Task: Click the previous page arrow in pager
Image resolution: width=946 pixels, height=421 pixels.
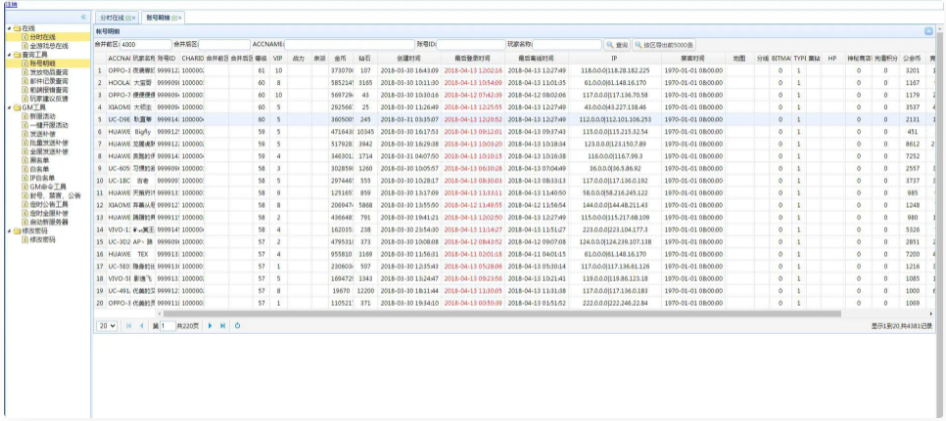Action: [141, 325]
